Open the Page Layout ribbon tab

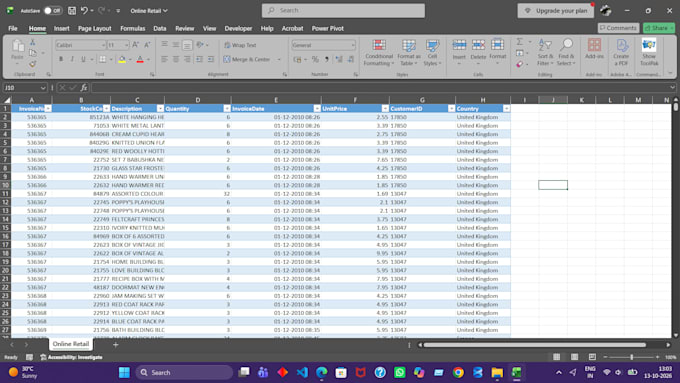coord(95,28)
